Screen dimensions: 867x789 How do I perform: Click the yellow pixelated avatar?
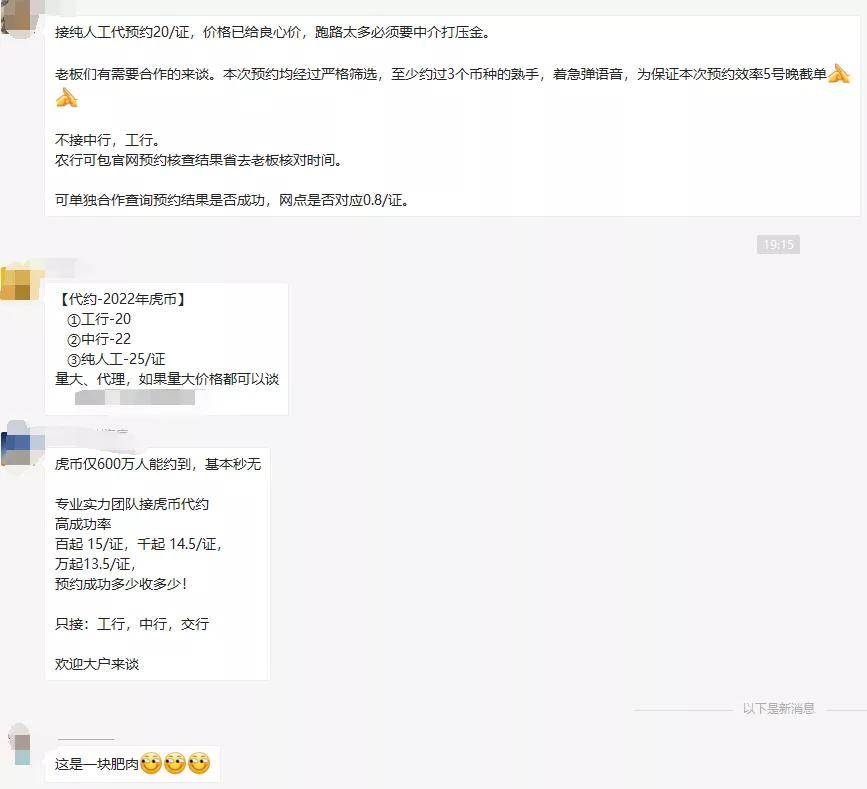(x=19, y=283)
